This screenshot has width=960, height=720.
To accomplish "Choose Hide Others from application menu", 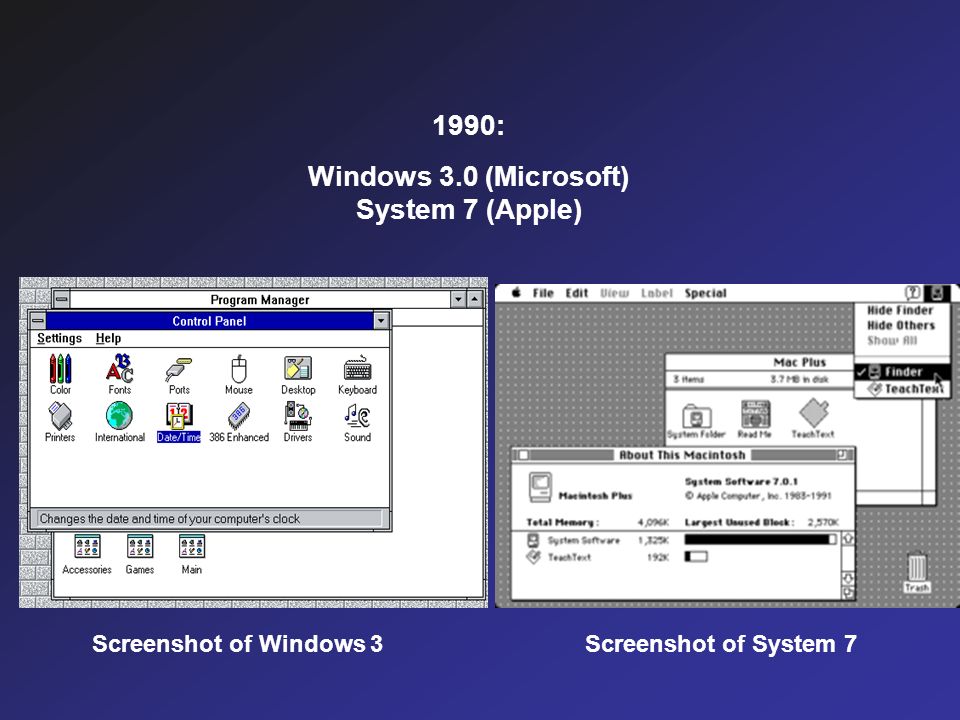I will [901, 326].
